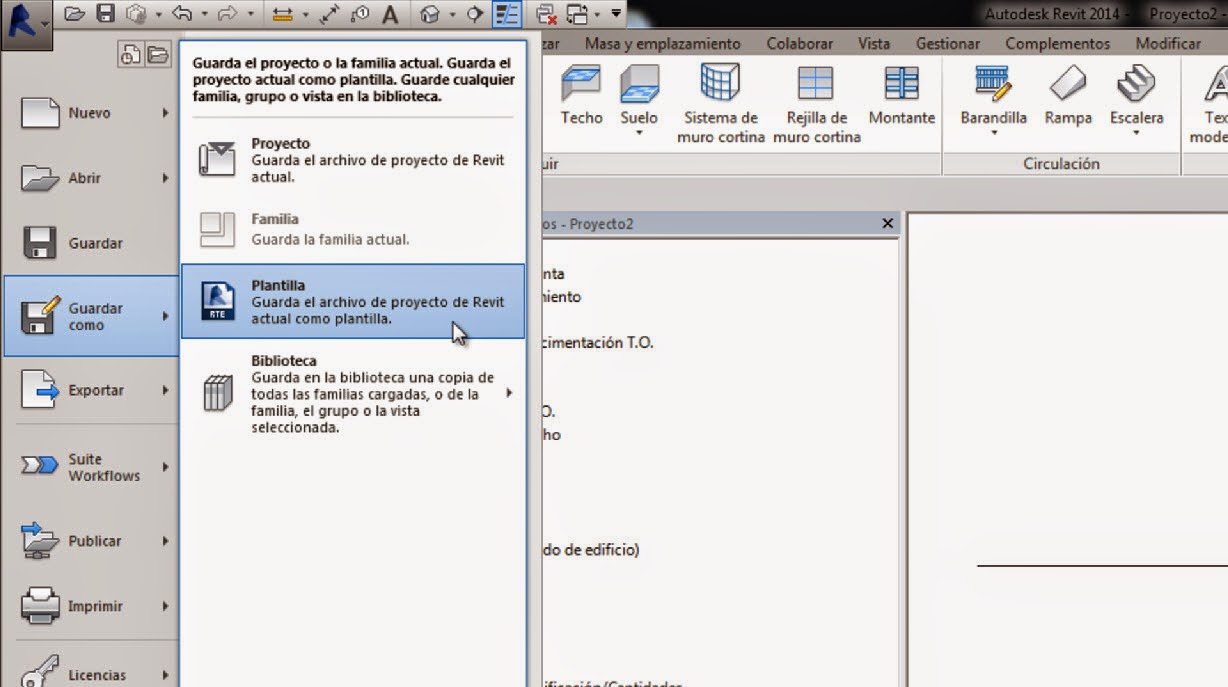Expand the Suelo dropdown arrow
This screenshot has height=687, width=1228.
pos(639,134)
